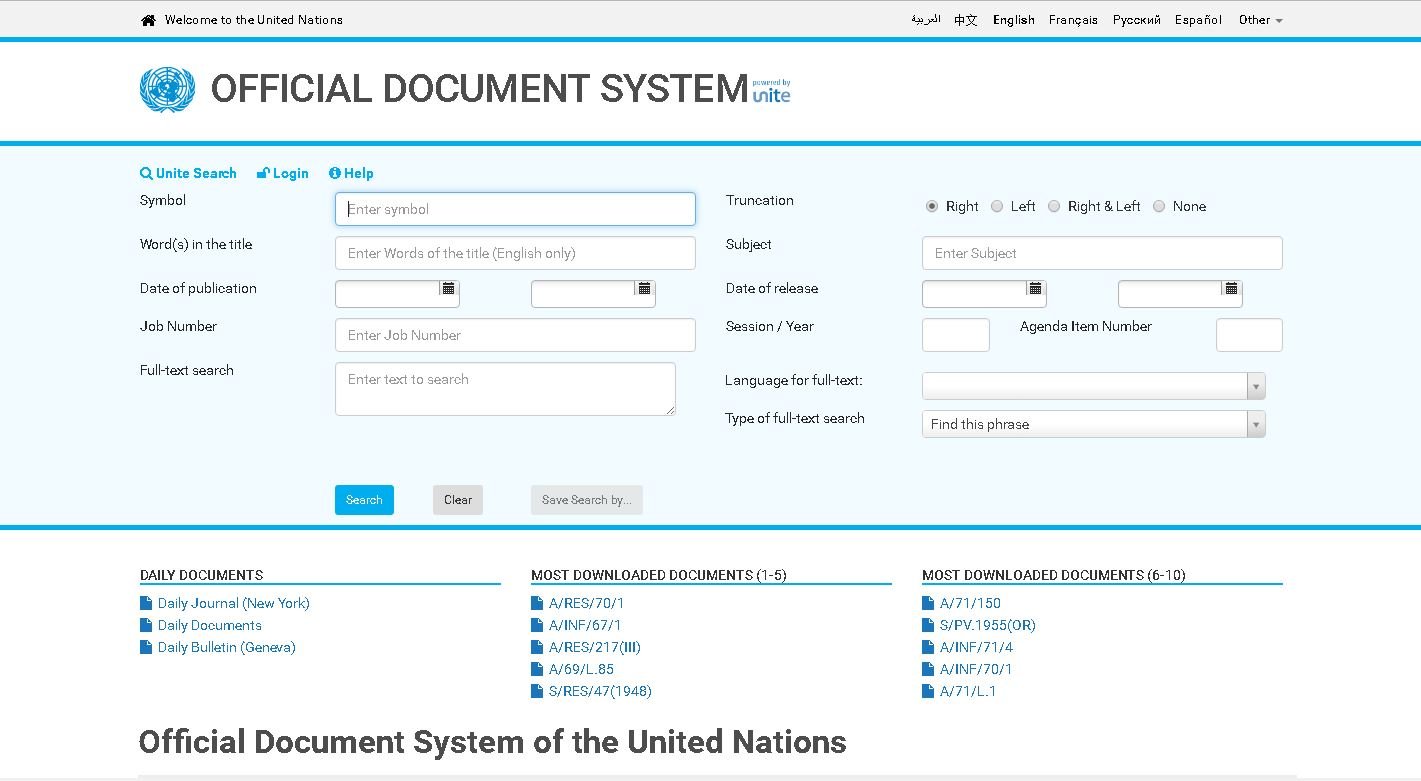This screenshot has height=781, width=1421.
Task: Click document icon beside Daily Journal (New York)
Action: [146, 603]
